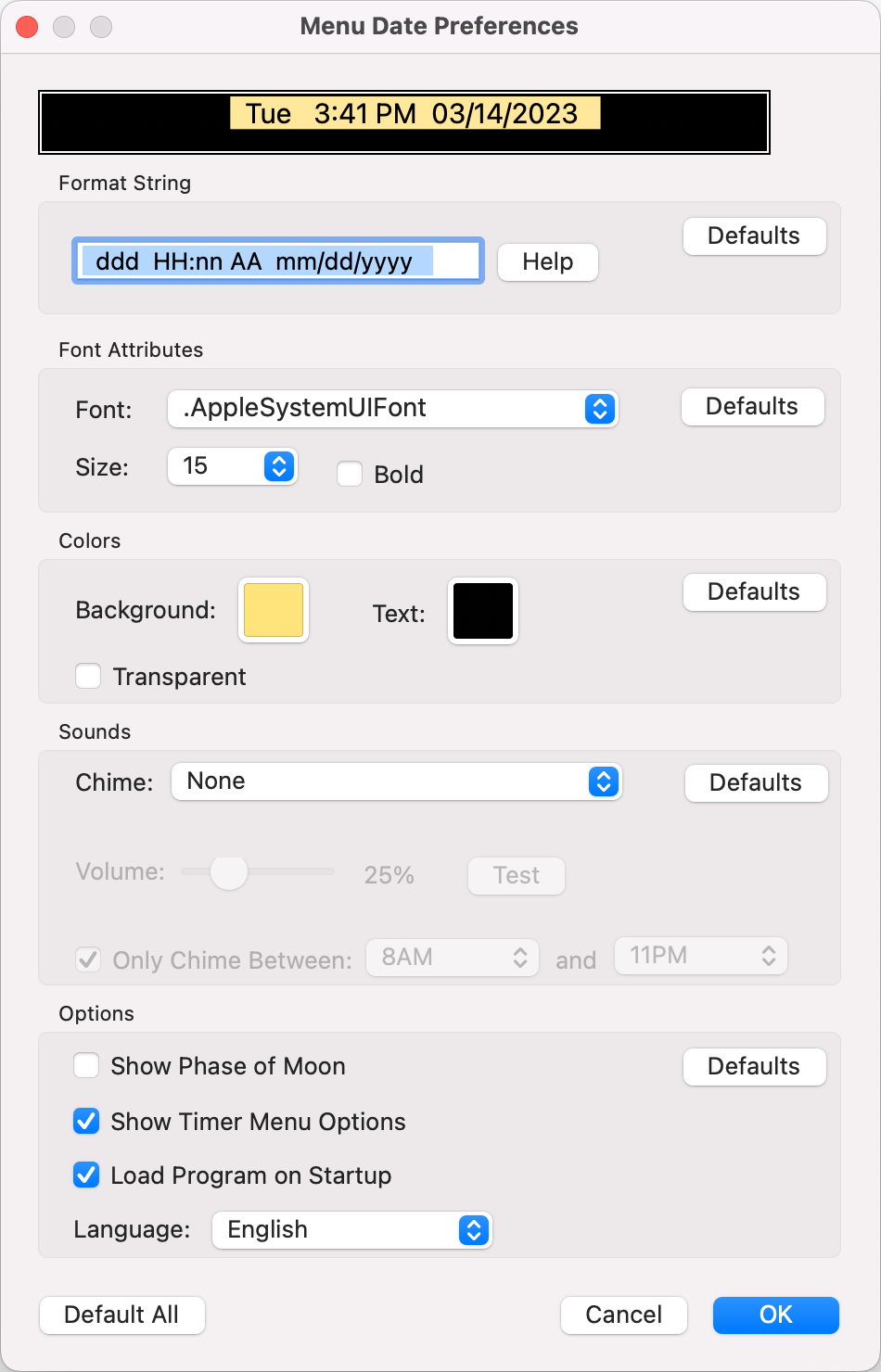Disable Load Program on Startup

(x=86, y=1175)
